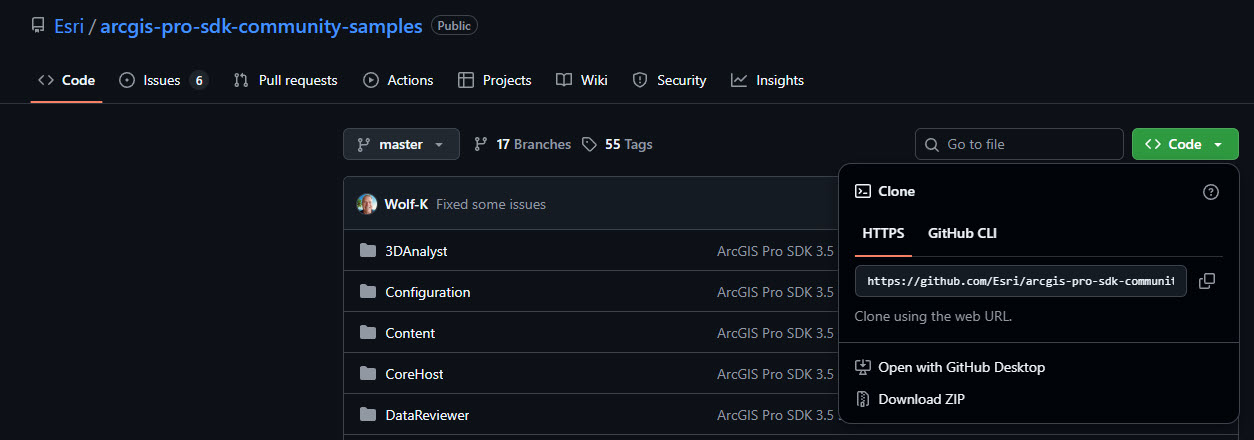Go to the Pull requests tab
The width and height of the screenshot is (1254, 440).
coord(286,80)
